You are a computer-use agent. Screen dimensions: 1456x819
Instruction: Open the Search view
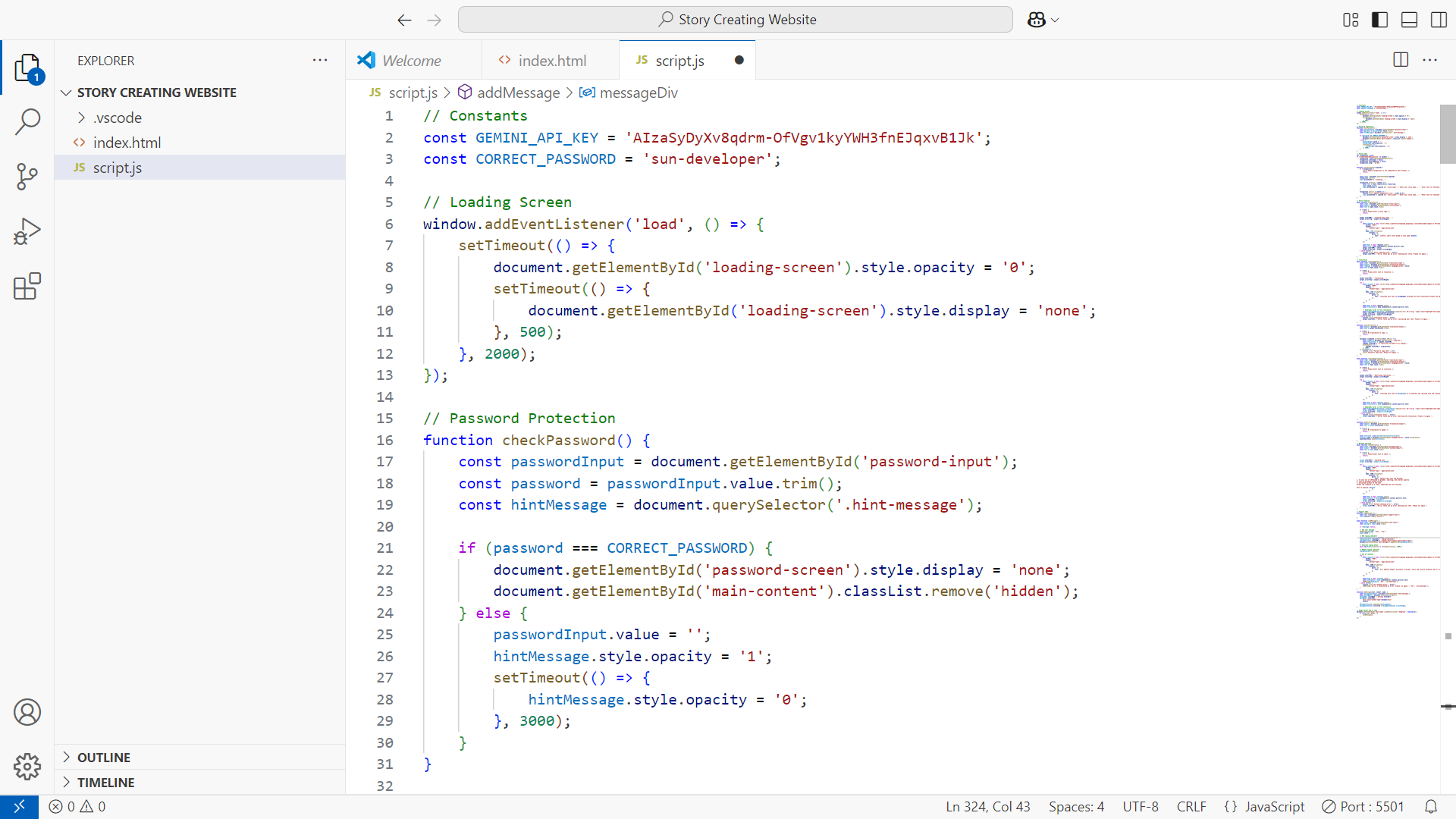click(27, 121)
